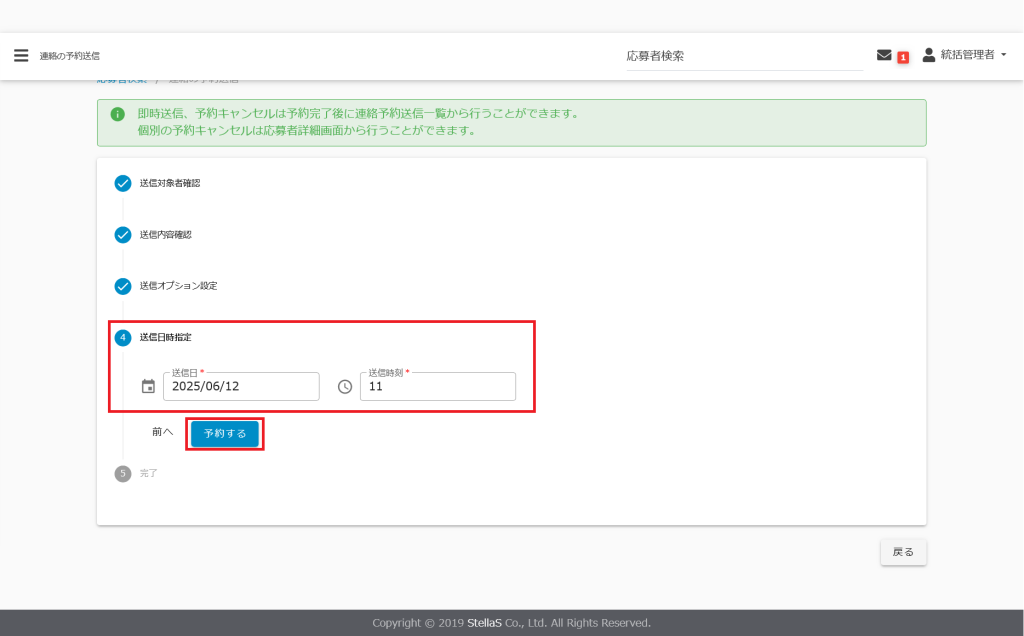The image size is (1024, 636).
Task: Go back with the 前へ button
Action: click(x=163, y=433)
